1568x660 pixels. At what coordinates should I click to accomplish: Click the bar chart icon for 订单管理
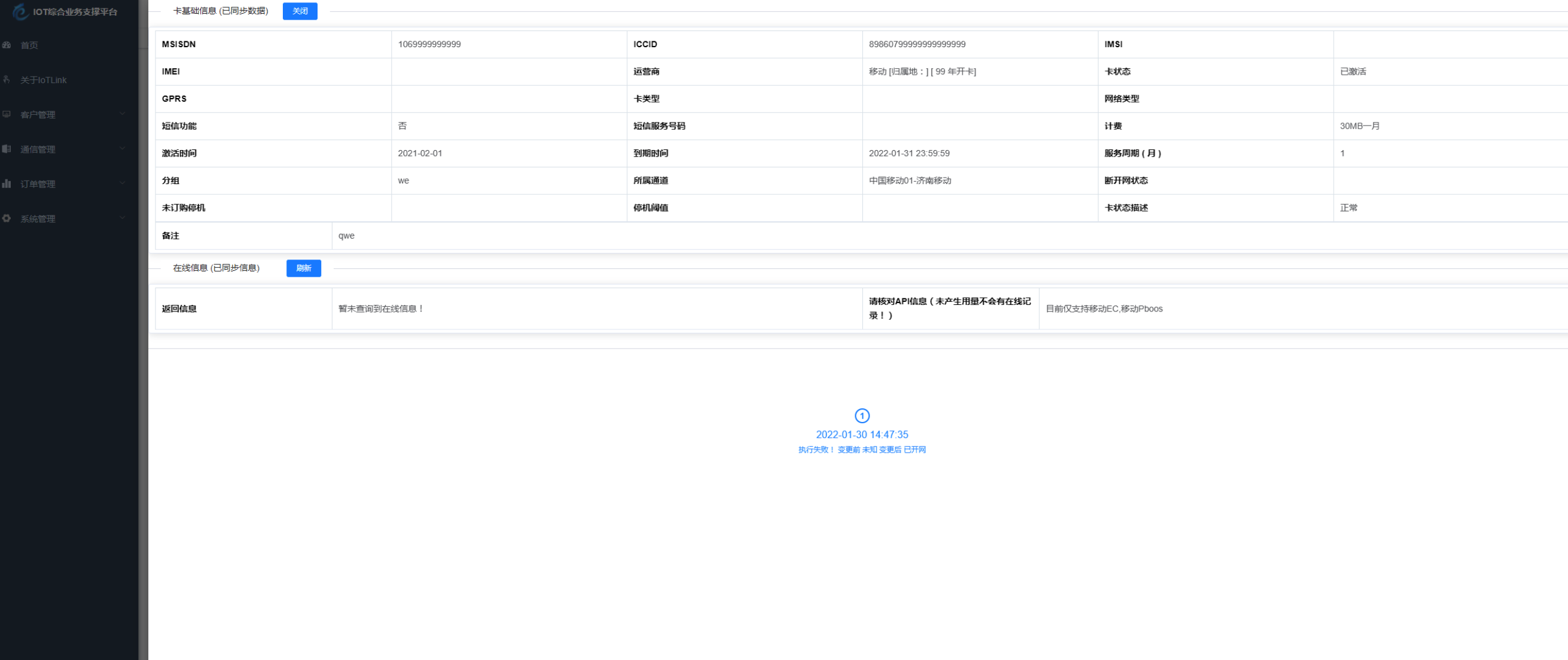tap(7, 184)
